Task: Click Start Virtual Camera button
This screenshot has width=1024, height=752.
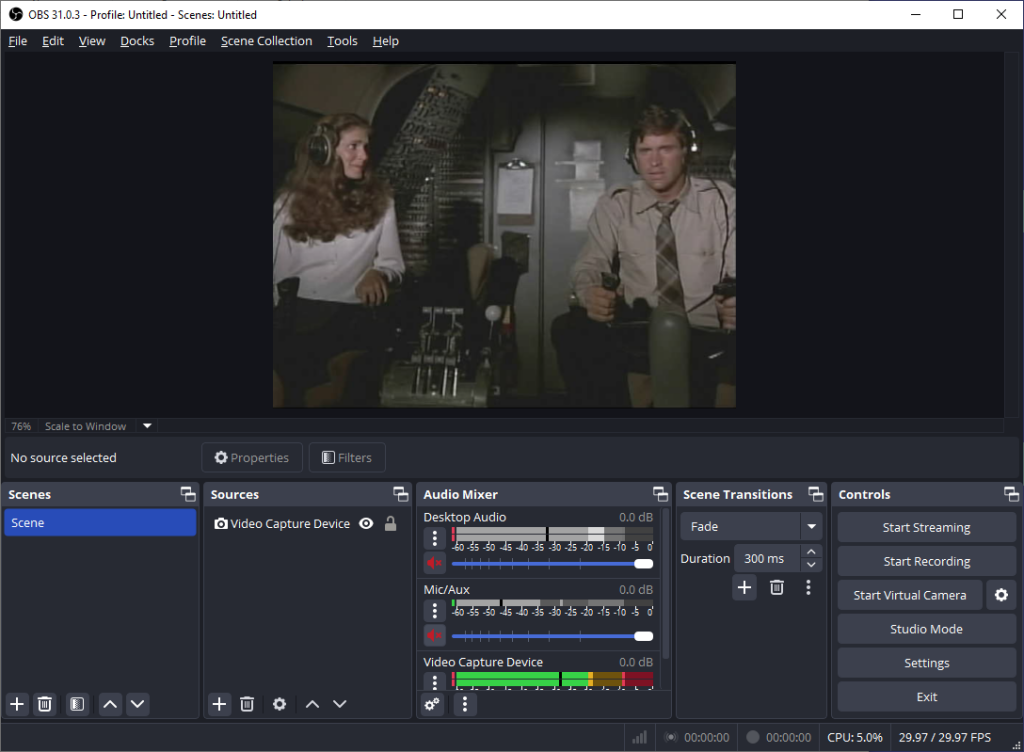Action: pos(910,595)
